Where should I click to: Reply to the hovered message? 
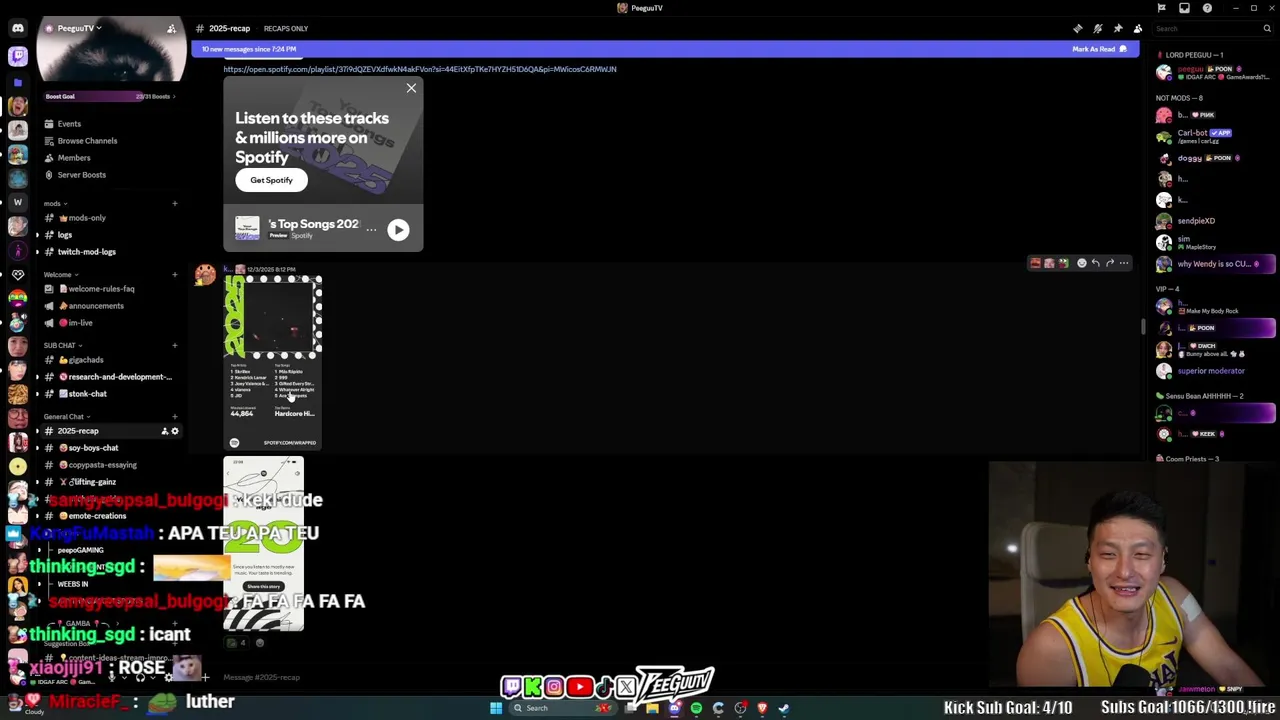(x=1095, y=263)
